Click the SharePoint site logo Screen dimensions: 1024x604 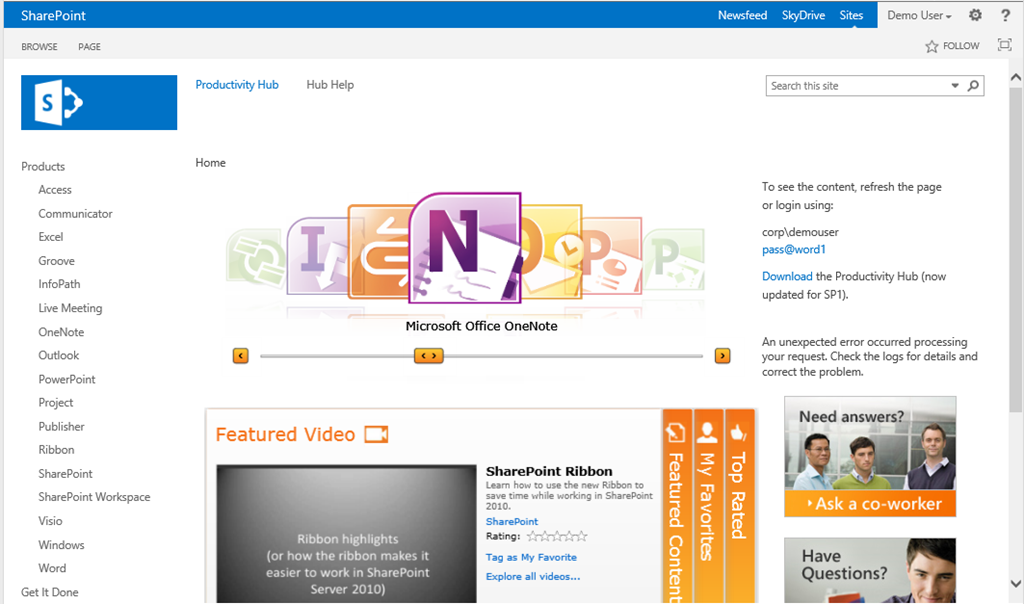99,102
